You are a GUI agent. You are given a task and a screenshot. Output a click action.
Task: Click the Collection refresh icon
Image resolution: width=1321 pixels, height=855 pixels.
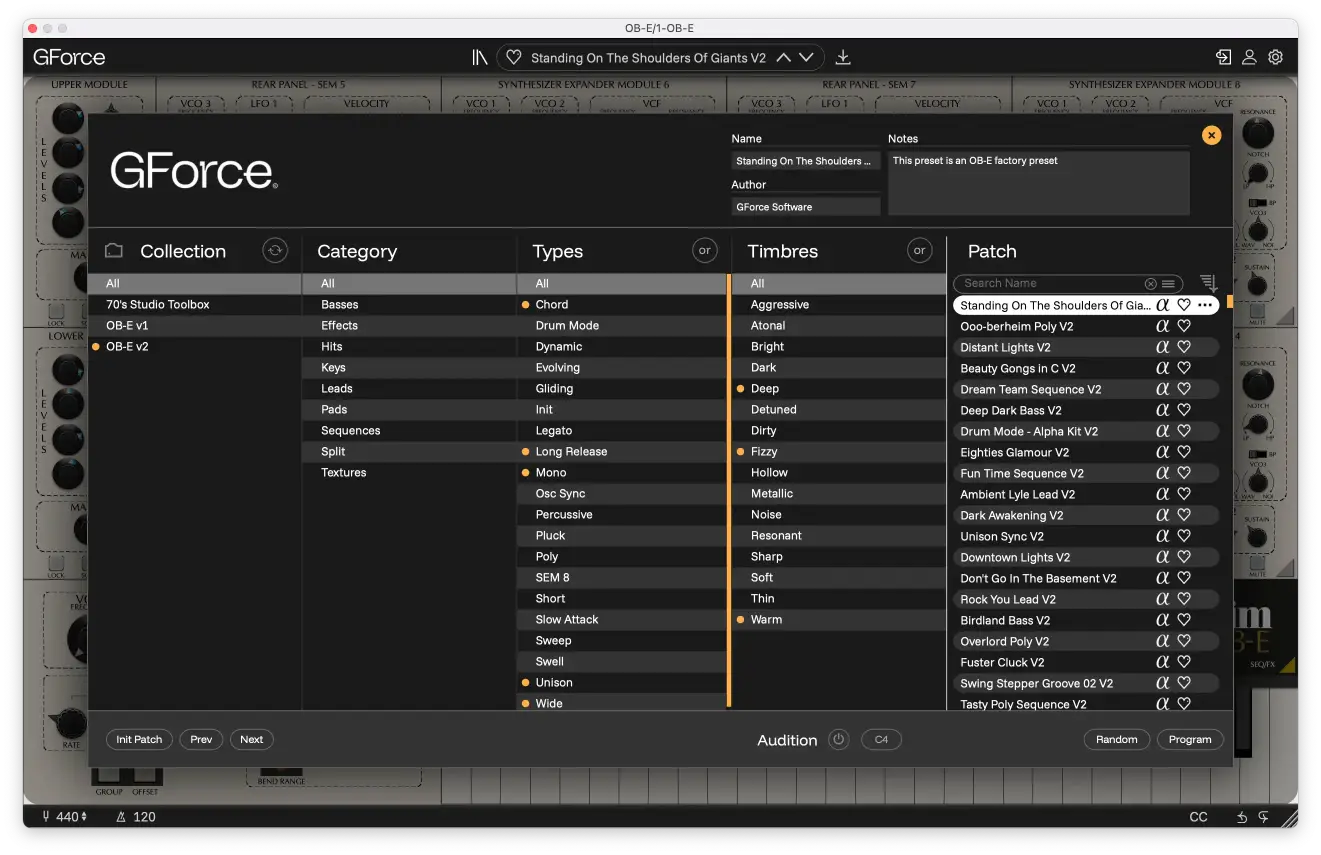coord(275,251)
